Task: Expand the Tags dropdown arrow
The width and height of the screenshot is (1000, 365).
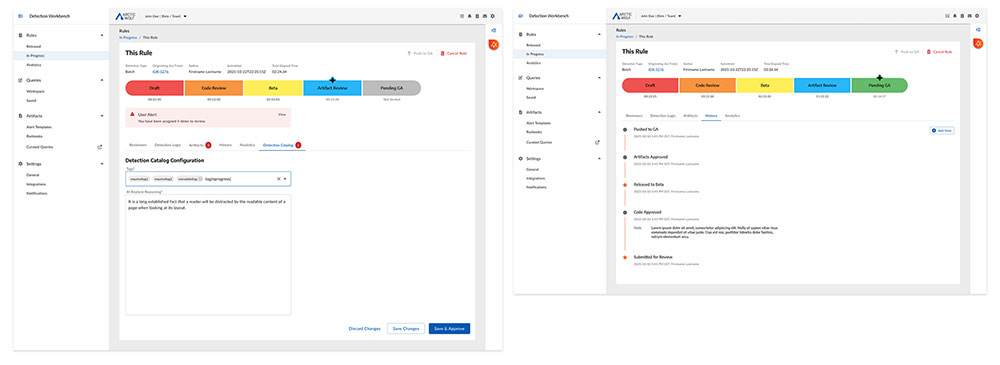Action: (x=285, y=179)
